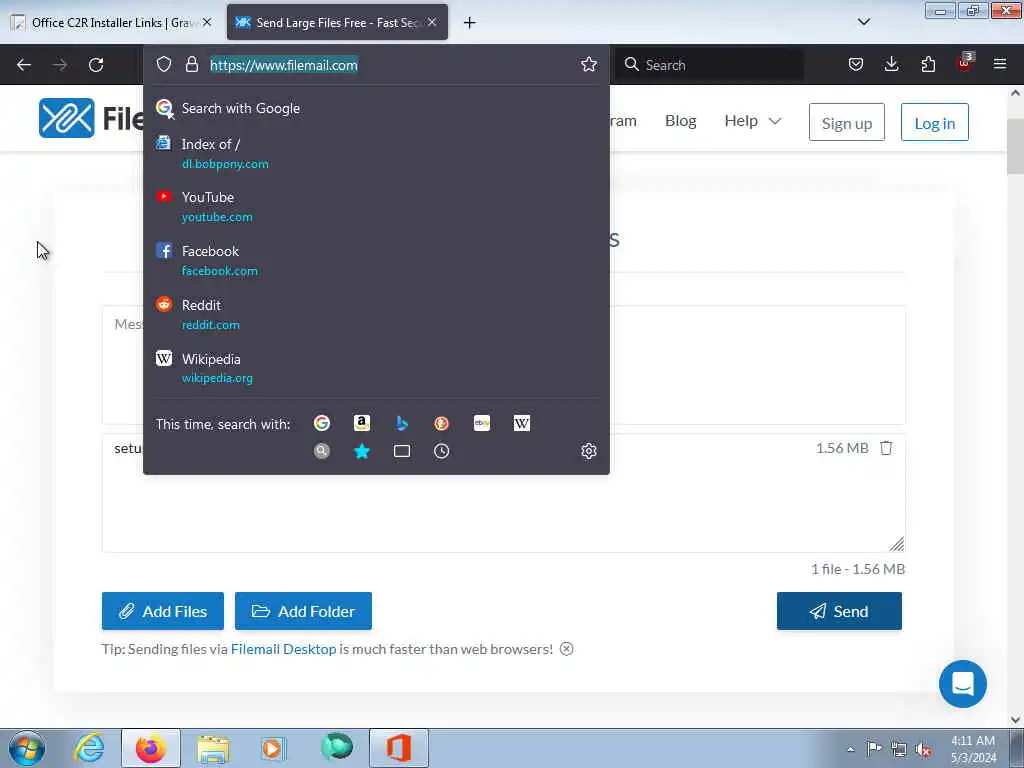Image resolution: width=1024 pixels, height=768 pixels.
Task: Click the Sign up button
Action: (x=846, y=122)
